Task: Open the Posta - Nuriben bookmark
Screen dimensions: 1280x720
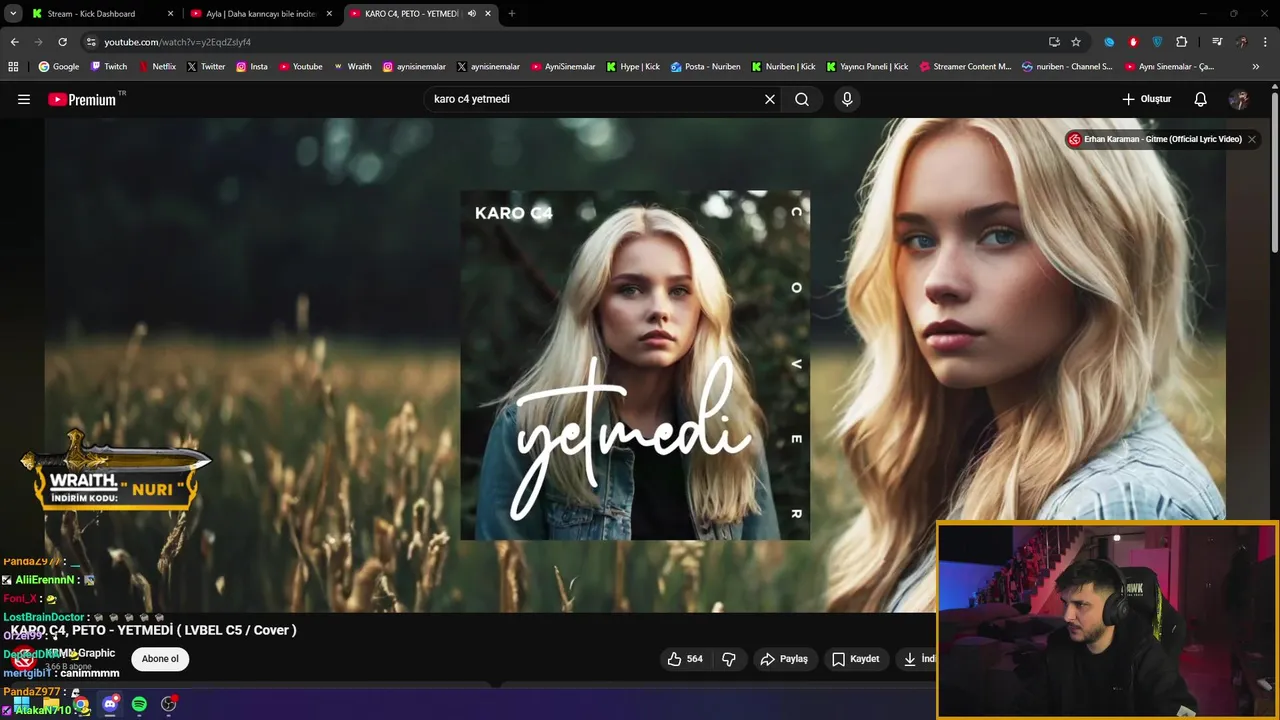Action: (x=706, y=67)
